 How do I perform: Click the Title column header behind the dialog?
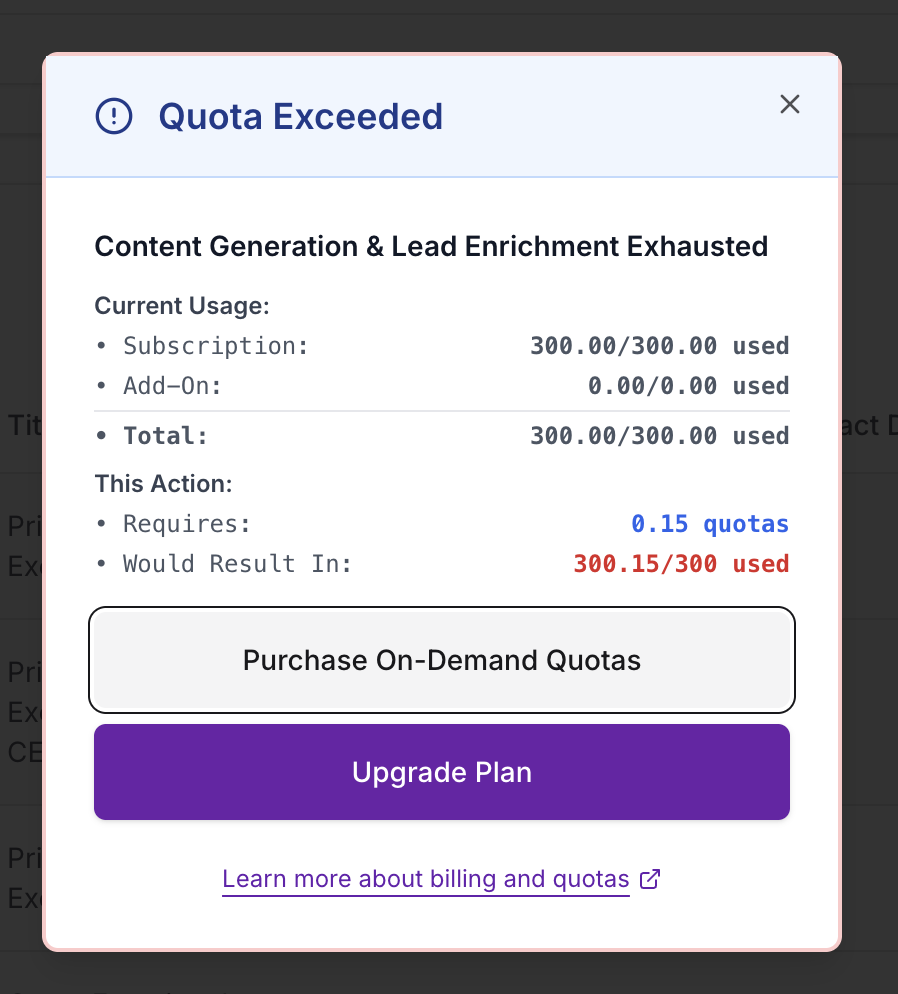pos(21,425)
